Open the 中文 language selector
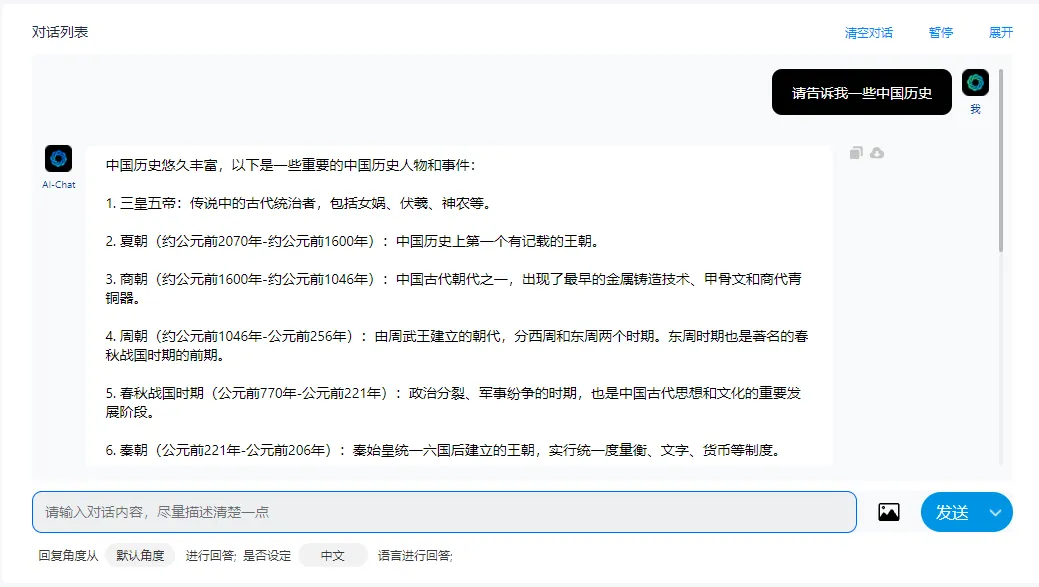The image size is (1039, 587). point(332,556)
